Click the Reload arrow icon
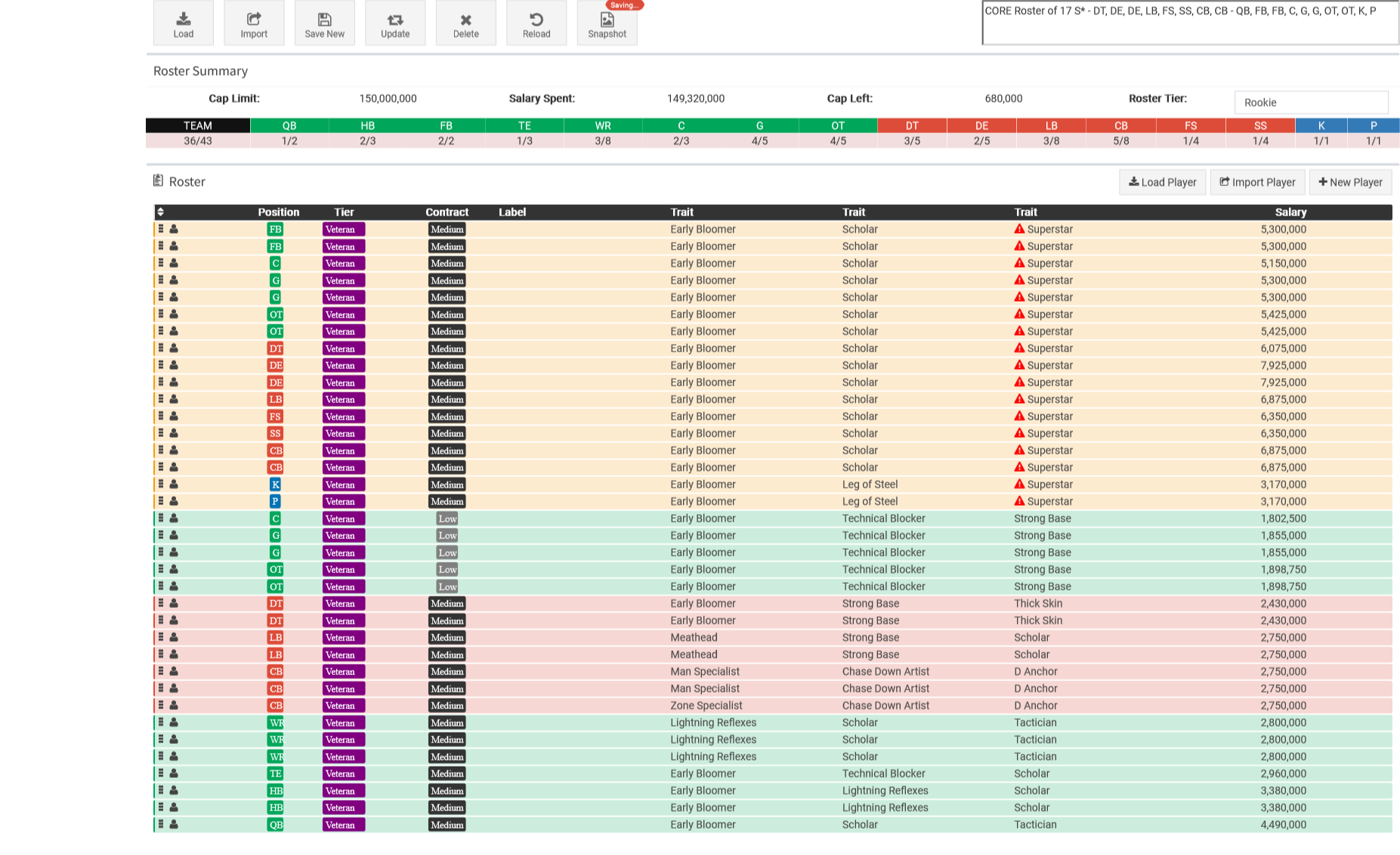The image size is (1400, 855). 536,20
